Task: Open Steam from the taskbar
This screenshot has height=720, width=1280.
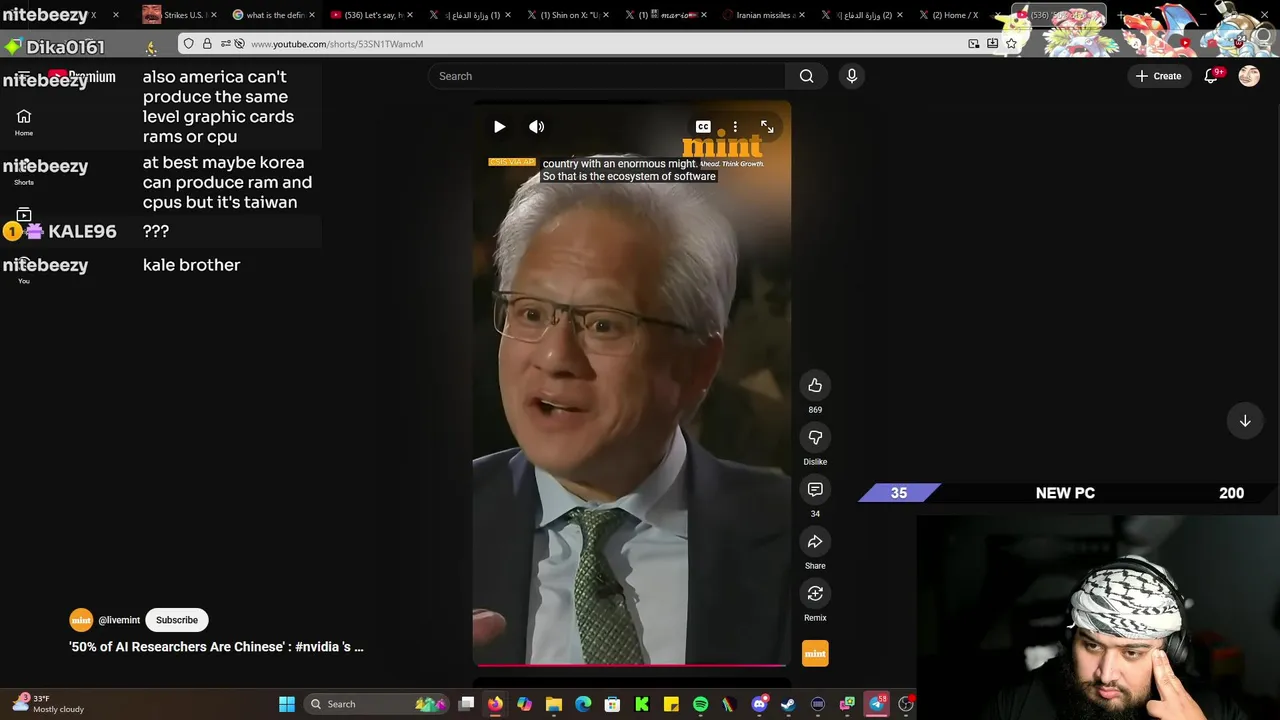Action: tap(788, 704)
